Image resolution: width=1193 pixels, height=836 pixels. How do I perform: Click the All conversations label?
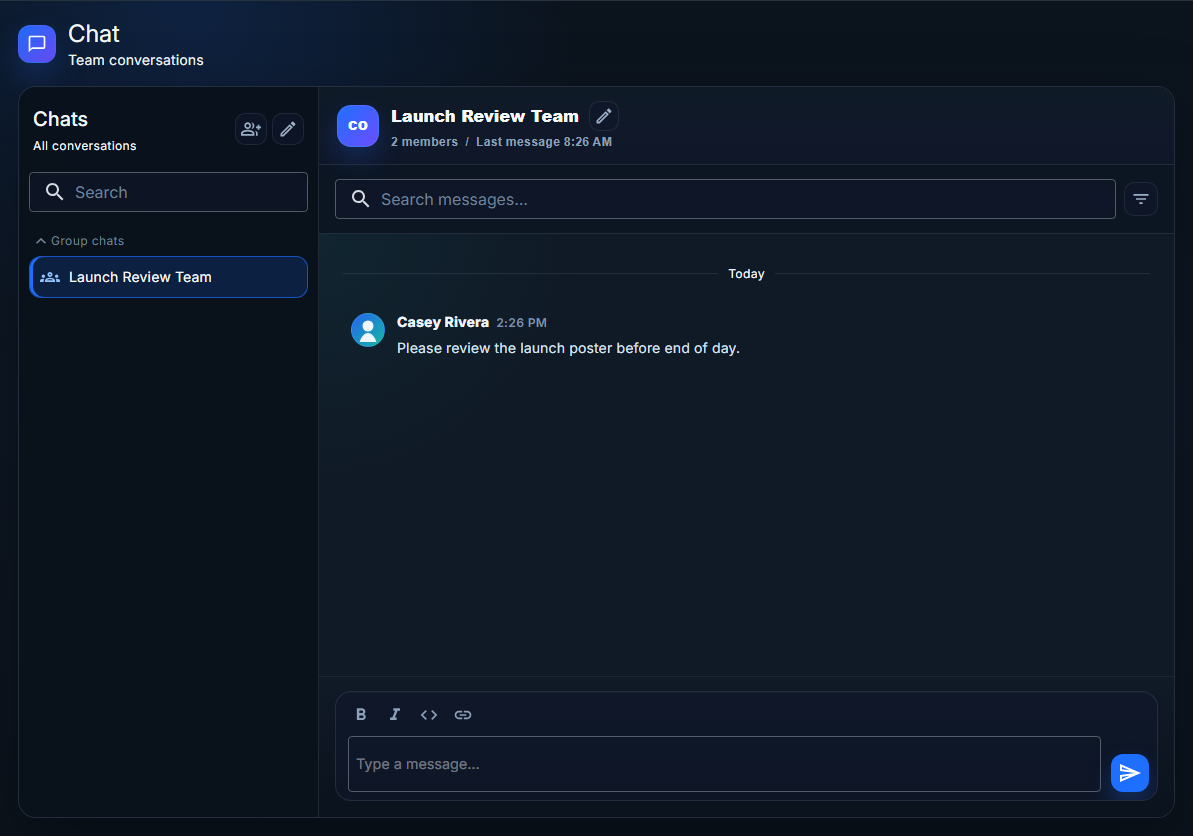[x=84, y=145]
